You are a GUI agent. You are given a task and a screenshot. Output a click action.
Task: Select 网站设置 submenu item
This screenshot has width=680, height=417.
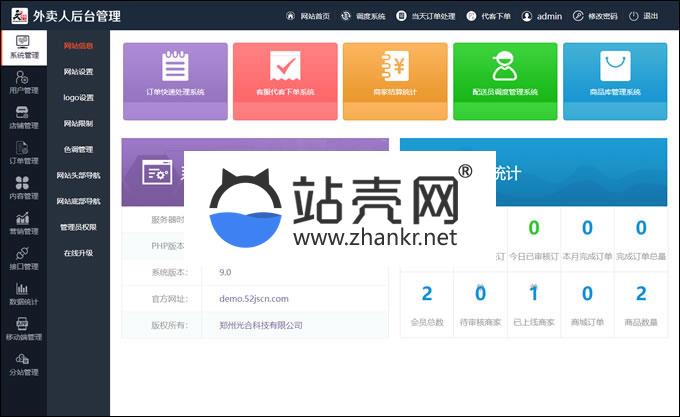click(78, 72)
